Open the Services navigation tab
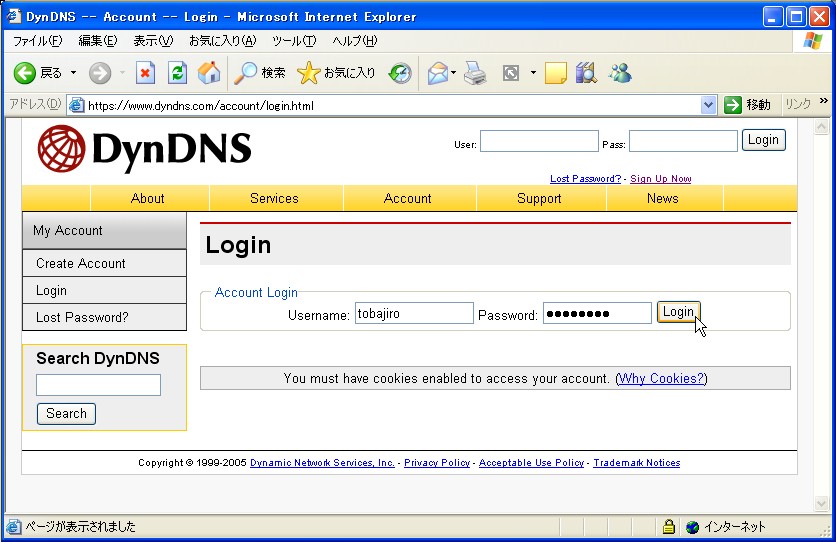Image resolution: width=836 pixels, height=542 pixels. [x=274, y=198]
